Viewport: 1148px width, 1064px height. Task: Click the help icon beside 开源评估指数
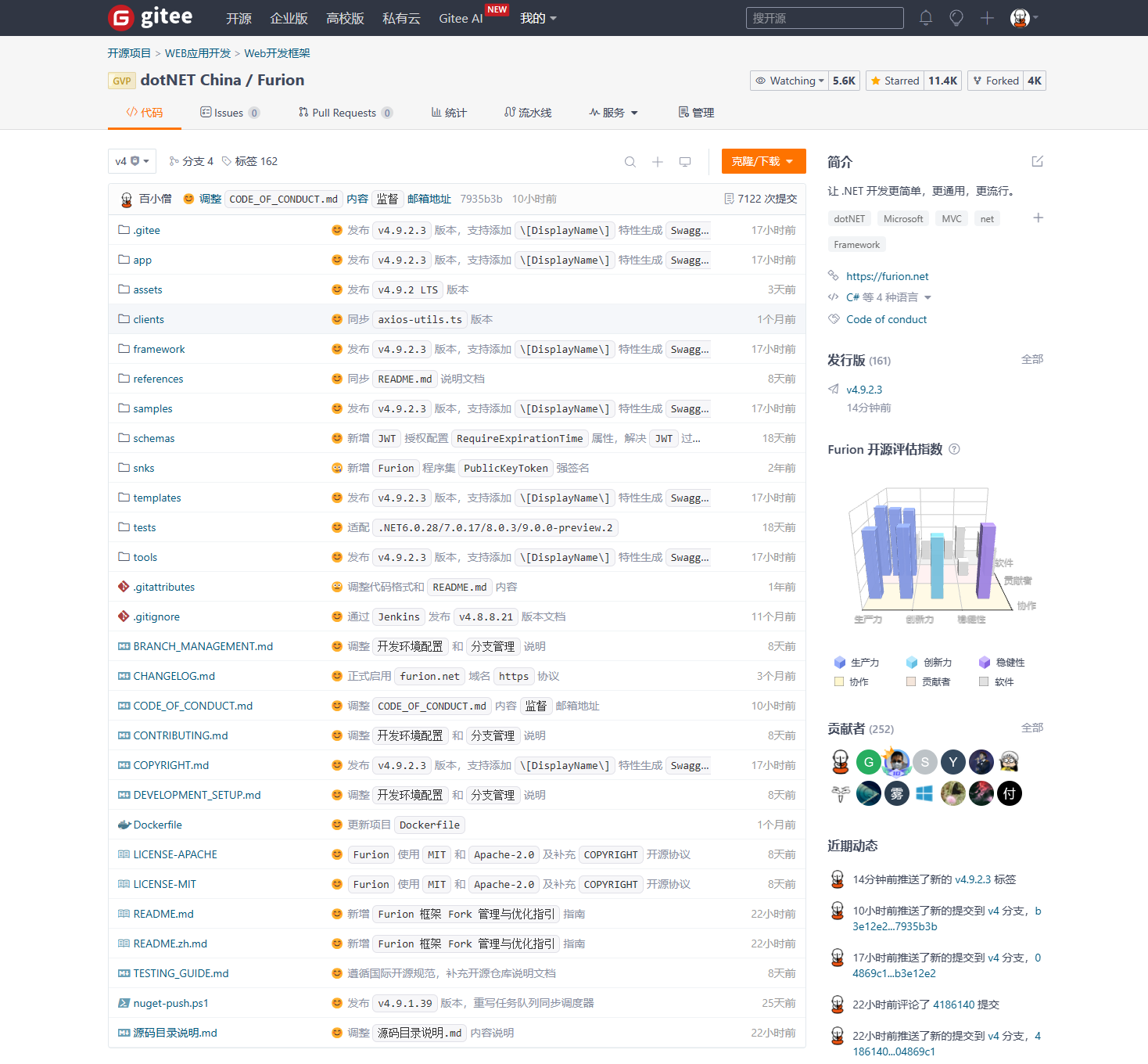click(954, 449)
